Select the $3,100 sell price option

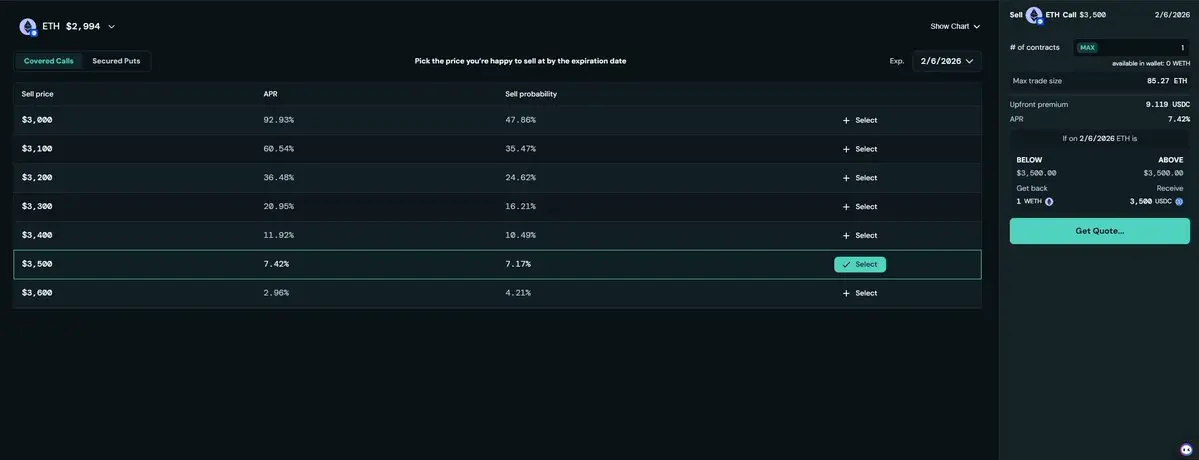[x=860, y=149]
